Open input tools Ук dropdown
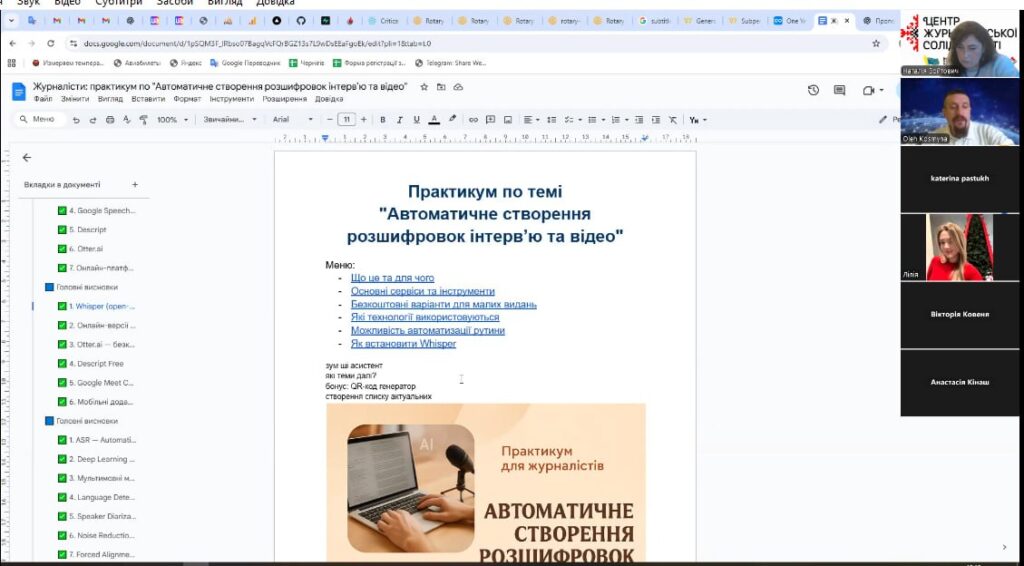 click(x=697, y=120)
